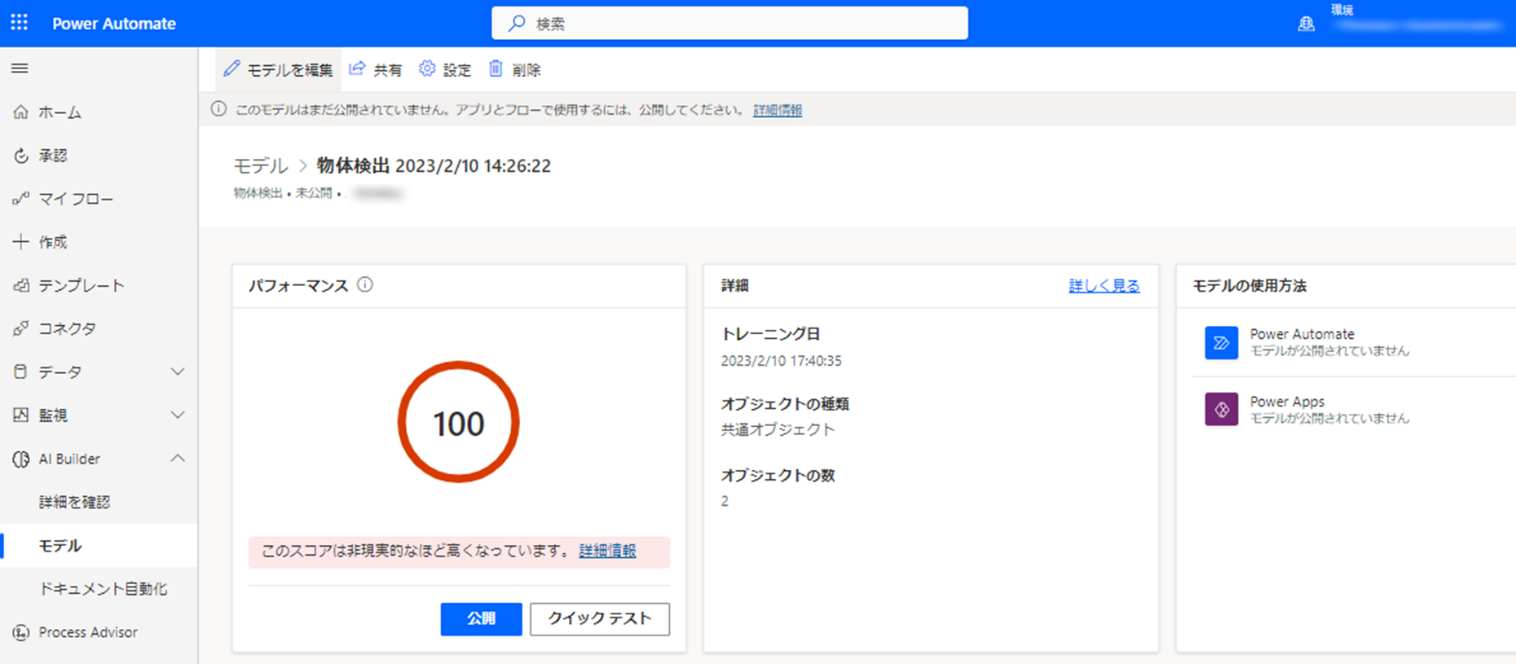The width and height of the screenshot is (1516, 664).
Task: Click モデルを編集 in the toolbar
Action: tap(278, 69)
